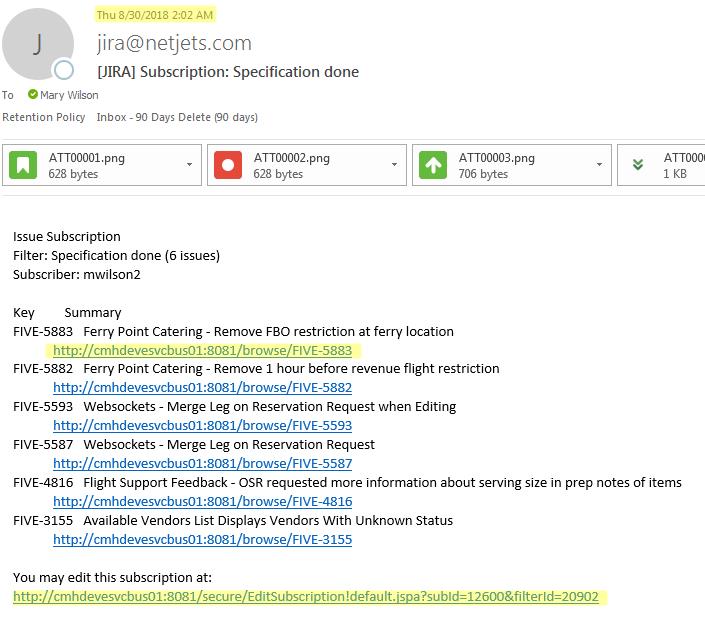Click the 'Filter: Specification done (6 issues)' line

click(x=116, y=255)
